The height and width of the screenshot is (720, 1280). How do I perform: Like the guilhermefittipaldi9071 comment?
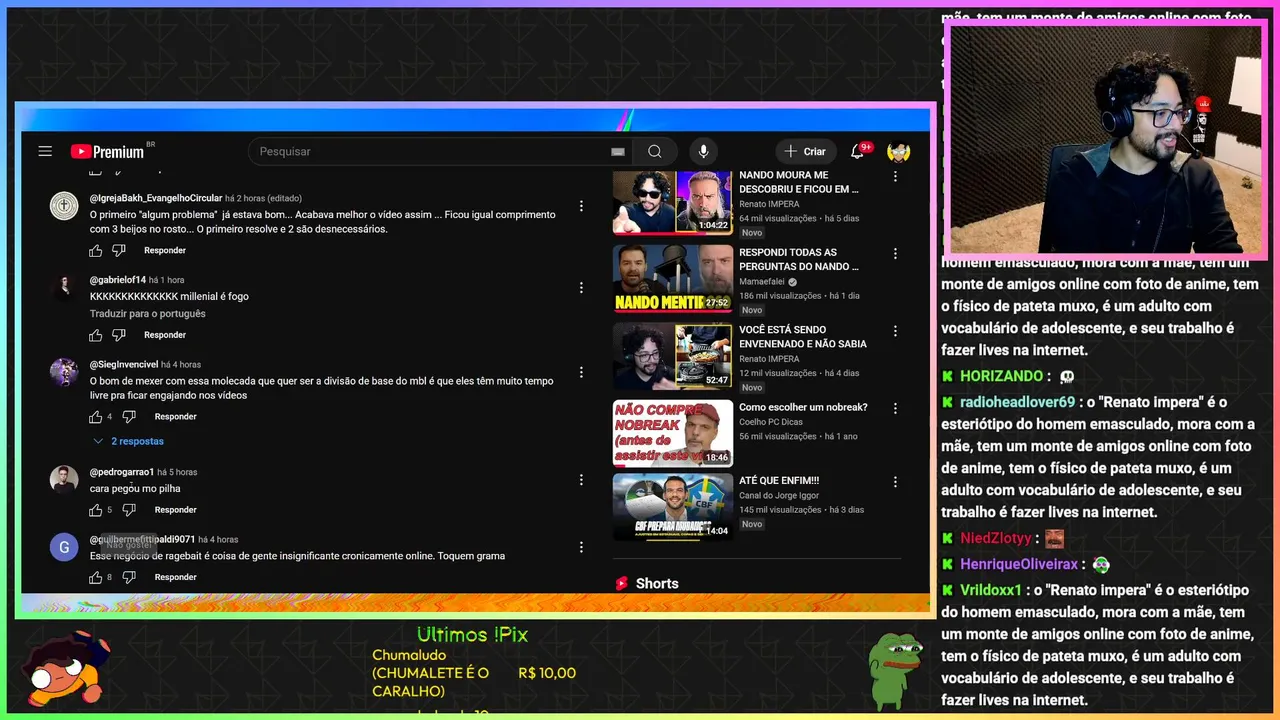pyautogui.click(x=96, y=577)
